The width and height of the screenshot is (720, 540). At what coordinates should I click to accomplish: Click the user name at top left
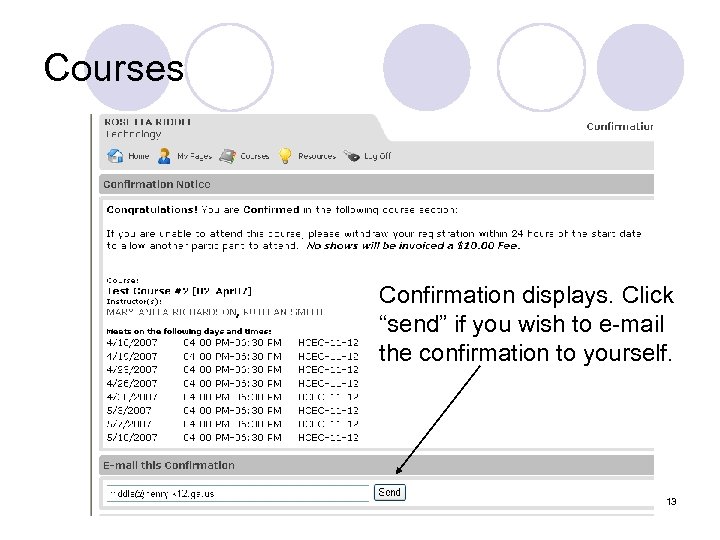(x=148, y=122)
